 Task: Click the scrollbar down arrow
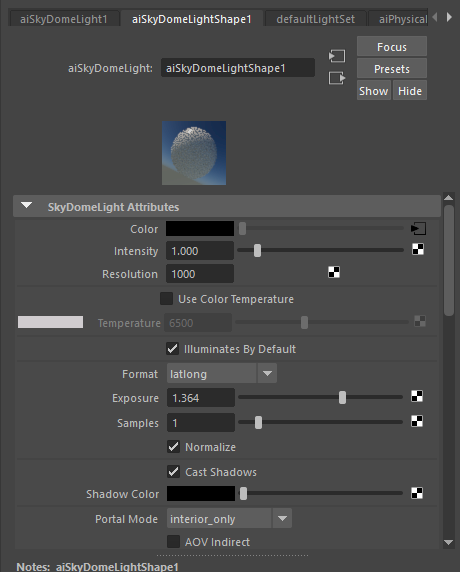pyautogui.click(x=449, y=542)
